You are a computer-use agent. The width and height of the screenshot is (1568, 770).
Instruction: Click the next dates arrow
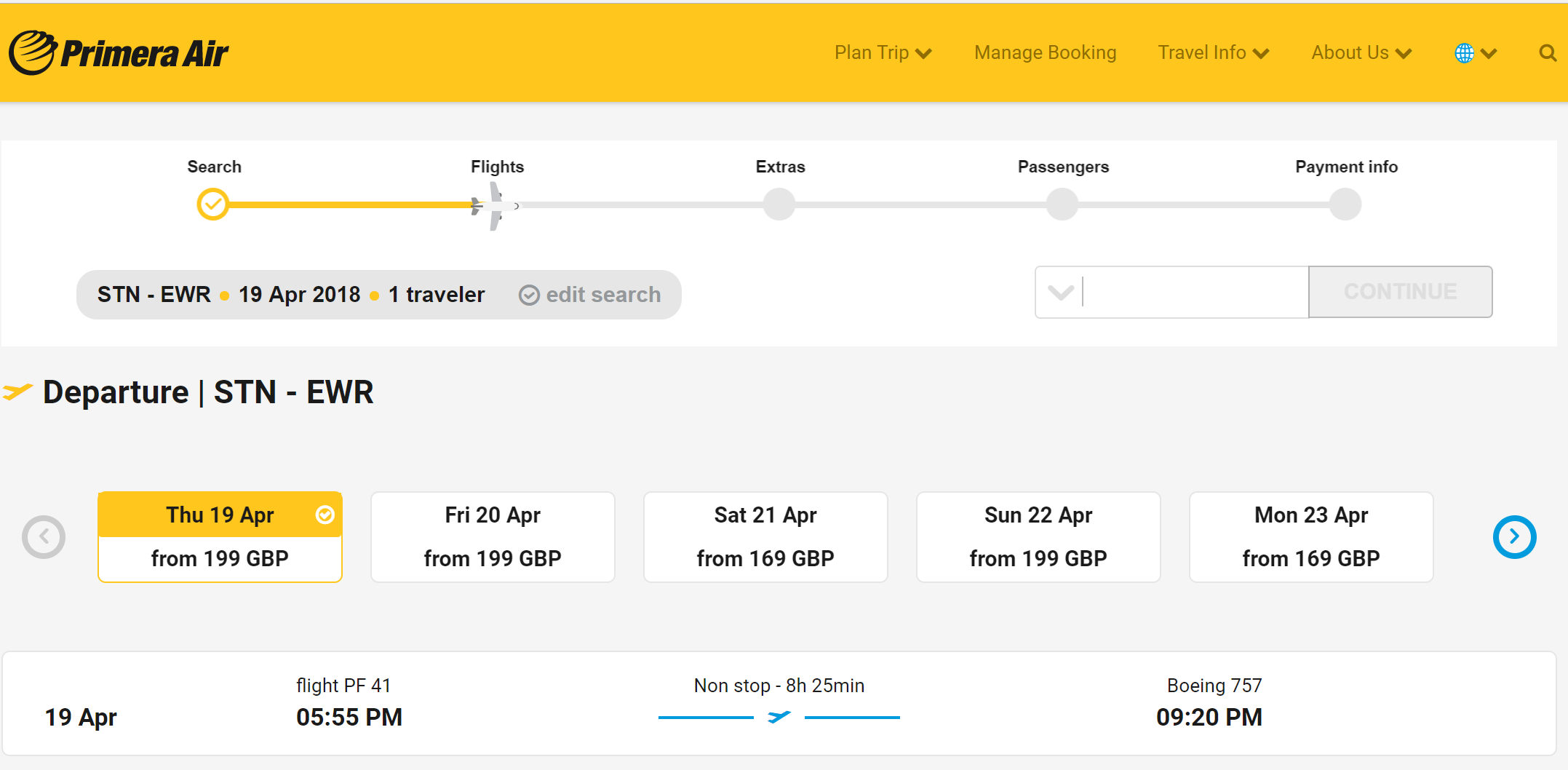coord(1514,537)
